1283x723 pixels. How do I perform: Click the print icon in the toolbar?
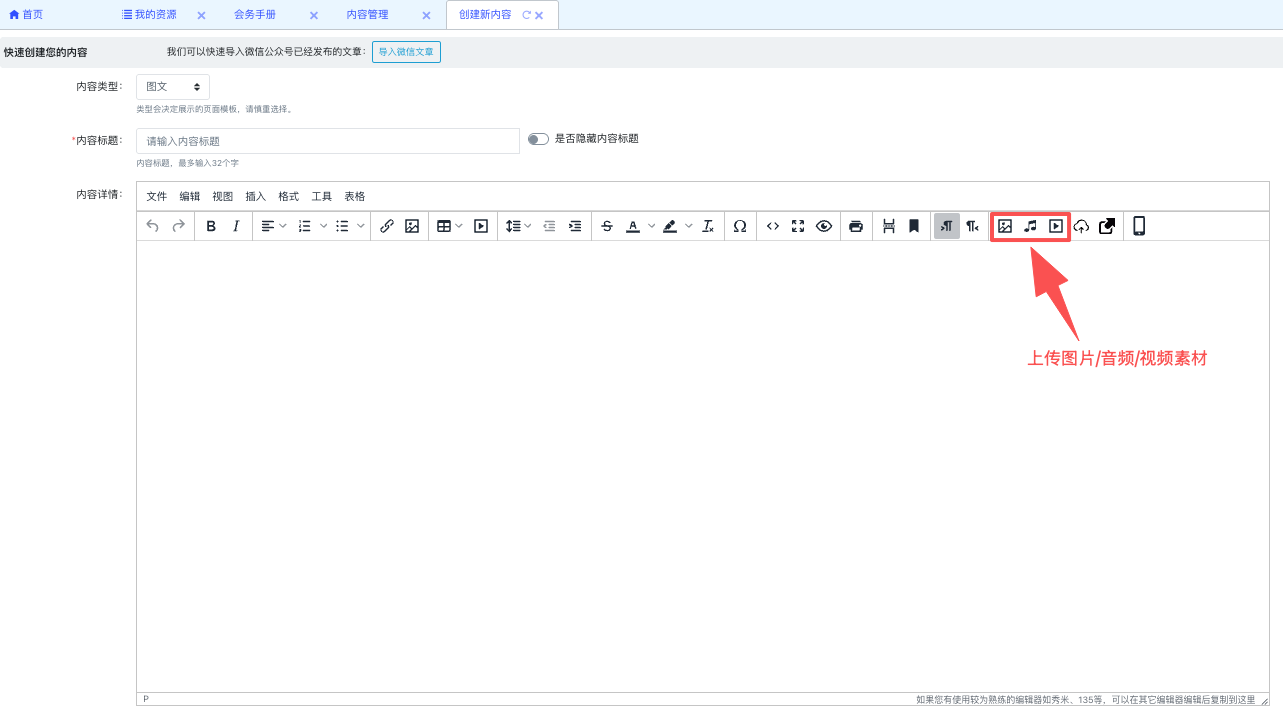856,226
